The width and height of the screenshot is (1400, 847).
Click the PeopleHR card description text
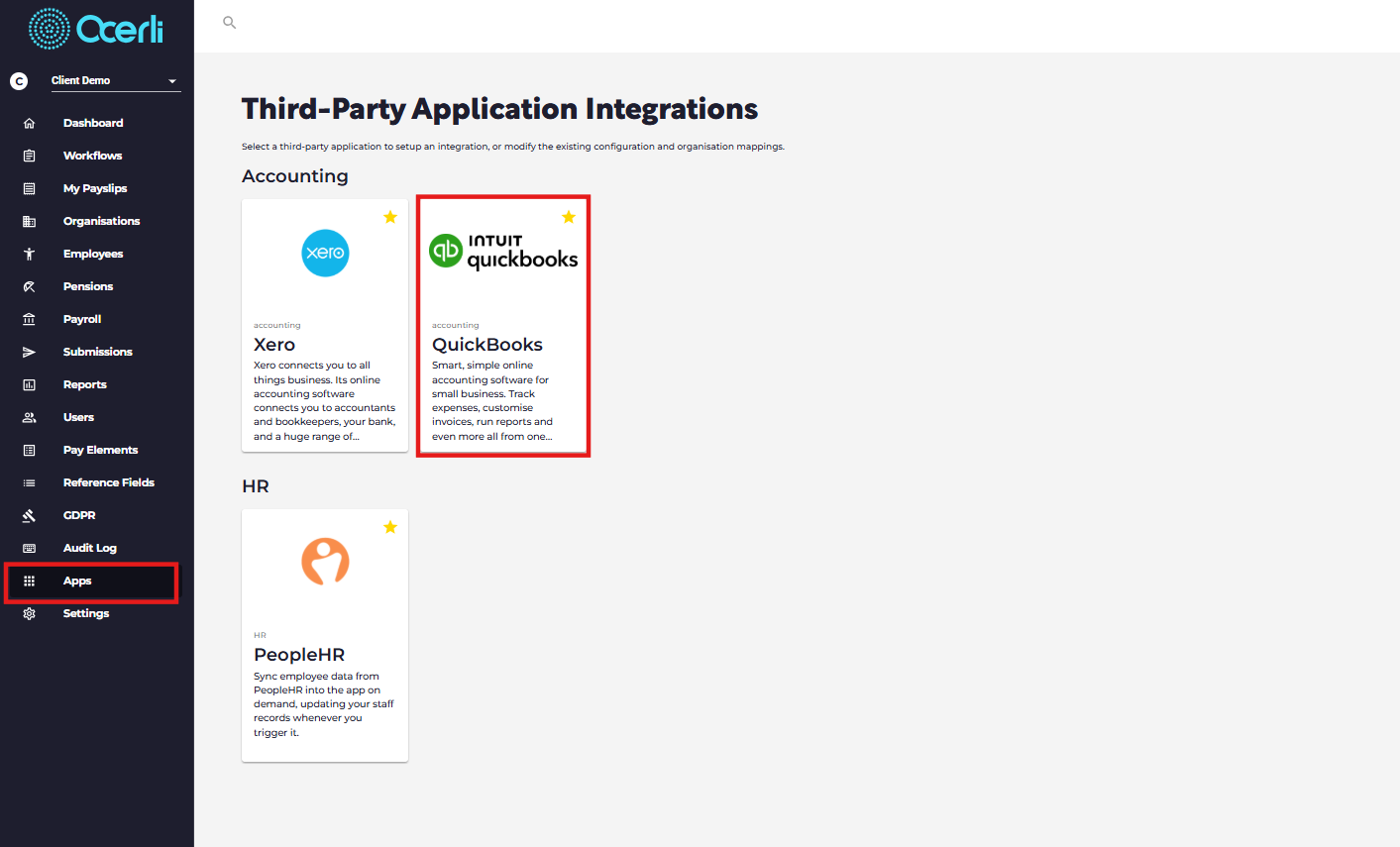[x=324, y=704]
